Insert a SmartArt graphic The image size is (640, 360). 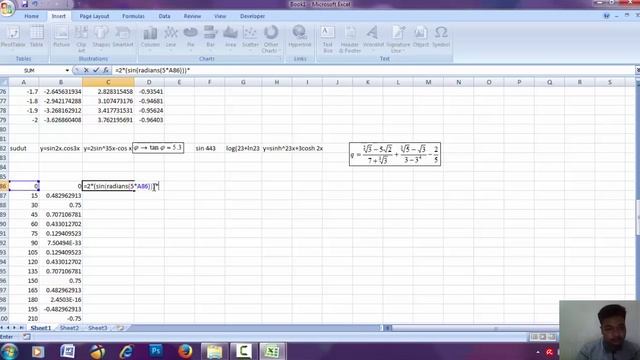click(123, 37)
